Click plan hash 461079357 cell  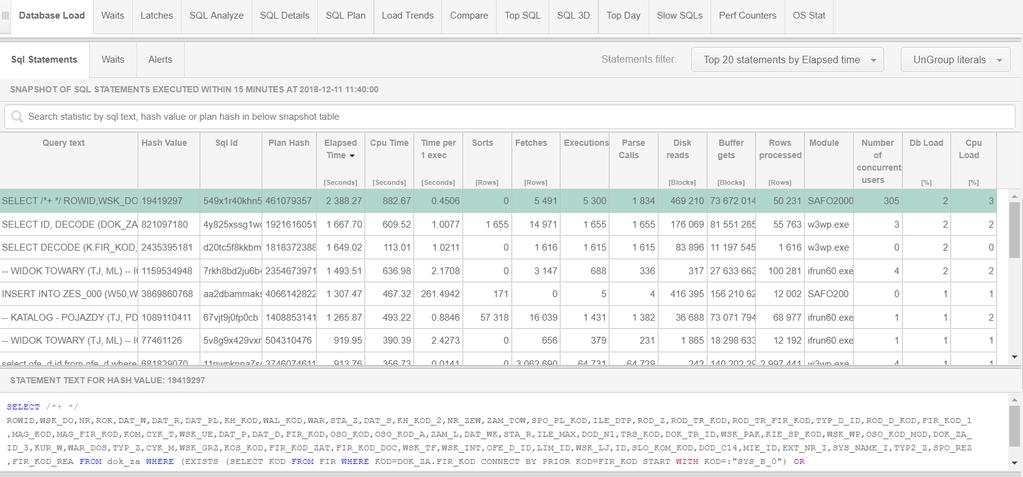[289, 201]
